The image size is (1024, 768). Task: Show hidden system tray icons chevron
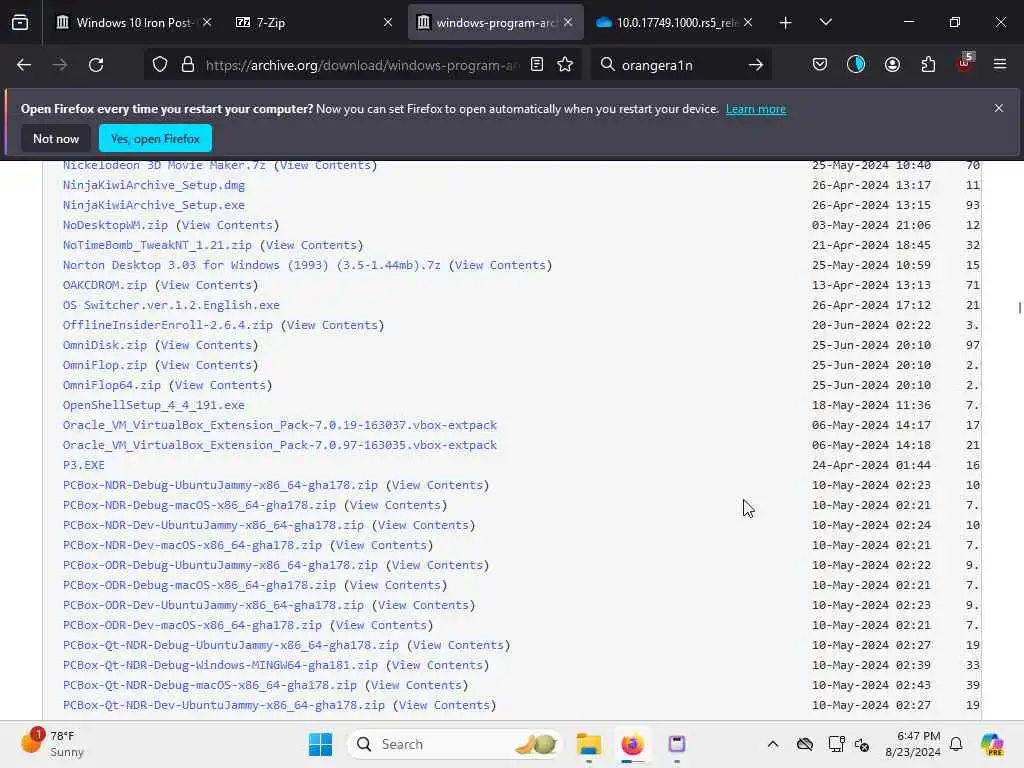(x=773, y=744)
